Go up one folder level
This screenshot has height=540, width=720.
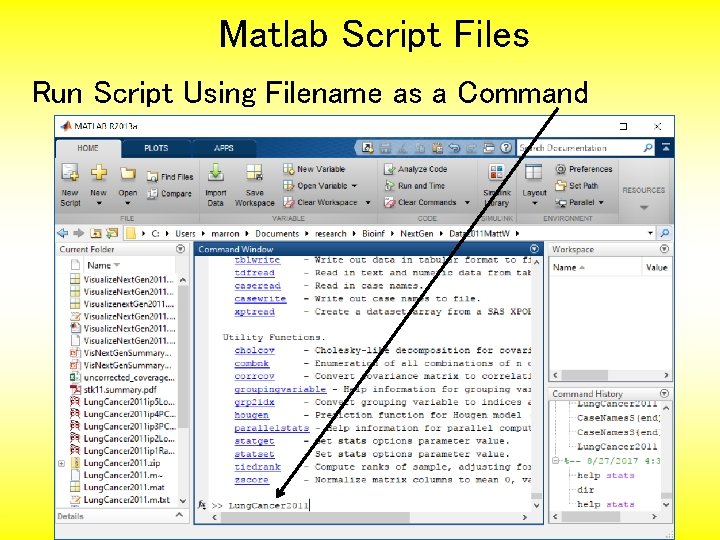[96, 233]
